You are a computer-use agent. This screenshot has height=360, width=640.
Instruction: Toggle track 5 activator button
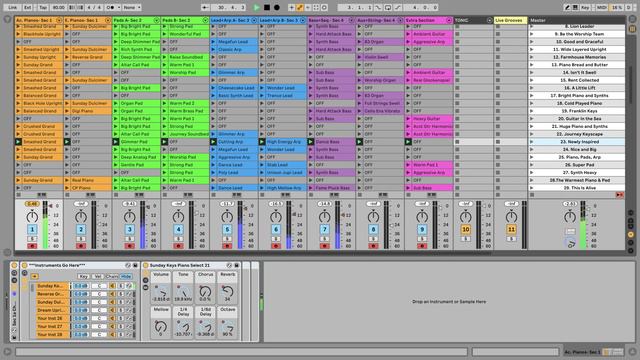227,229
